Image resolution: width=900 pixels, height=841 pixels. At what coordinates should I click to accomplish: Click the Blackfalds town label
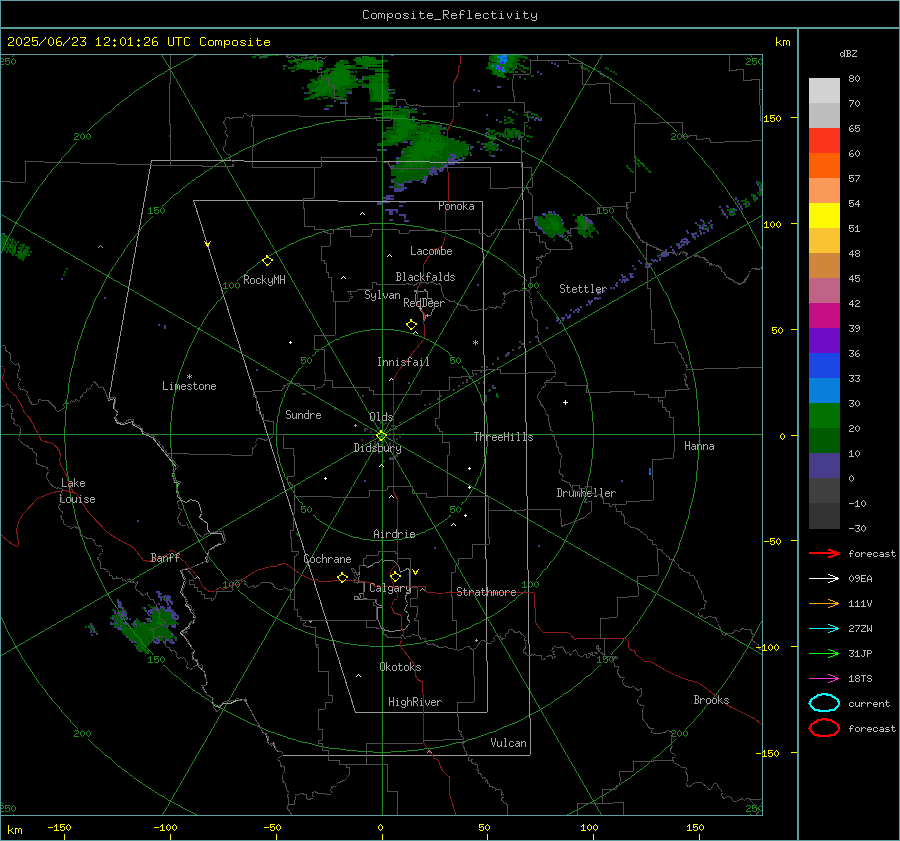425,277
